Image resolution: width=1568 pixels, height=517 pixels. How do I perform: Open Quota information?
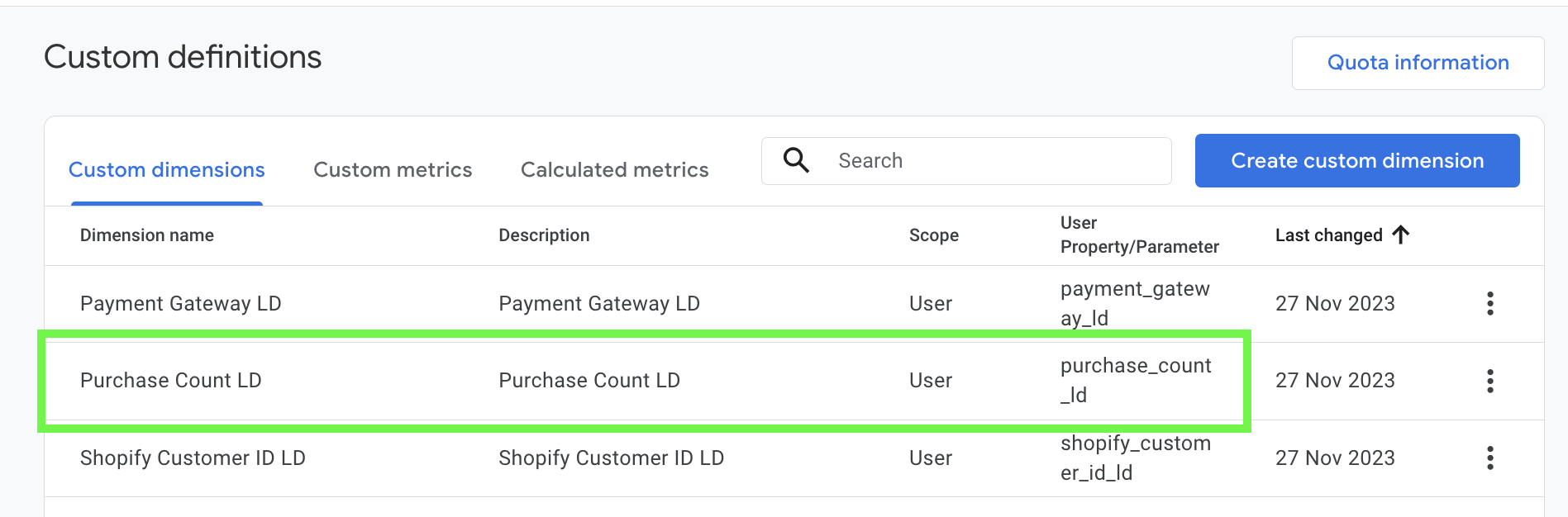click(1418, 63)
